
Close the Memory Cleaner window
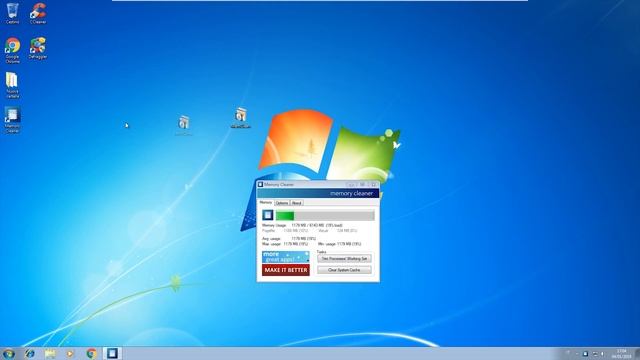(373, 184)
